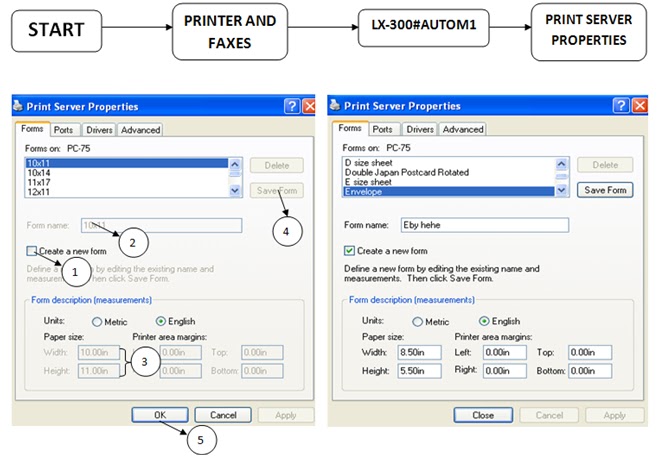Image resolution: width=664 pixels, height=463 pixels.
Task: Click Apply button in right dialog
Action: click(x=614, y=415)
